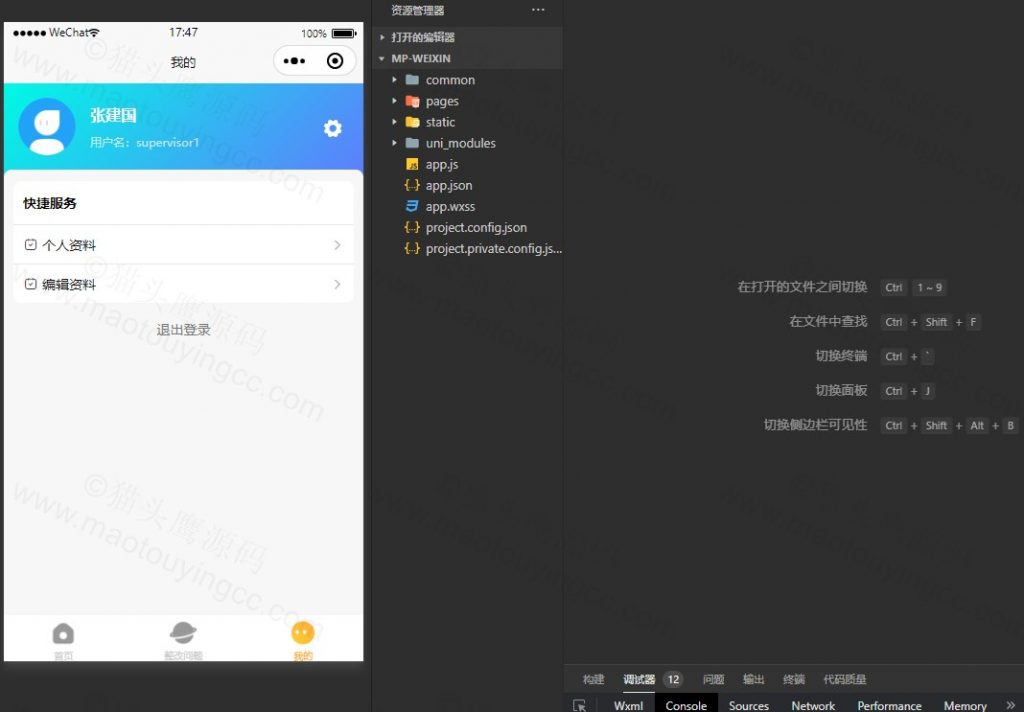Viewport: 1024px width, 712px height.
Task: Collapse the MP-WEIXIN project tree
Action: pyautogui.click(x=382, y=58)
